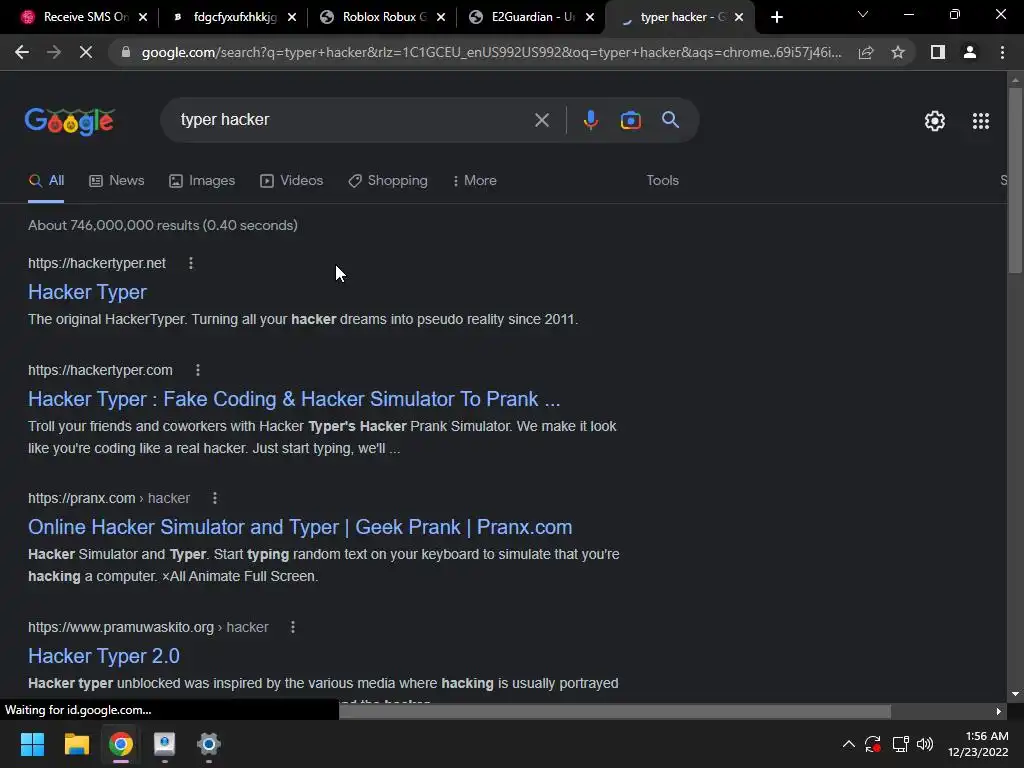This screenshot has height=768, width=1024.
Task: Click the vertical scrollbar thumb
Action: click(1015, 180)
